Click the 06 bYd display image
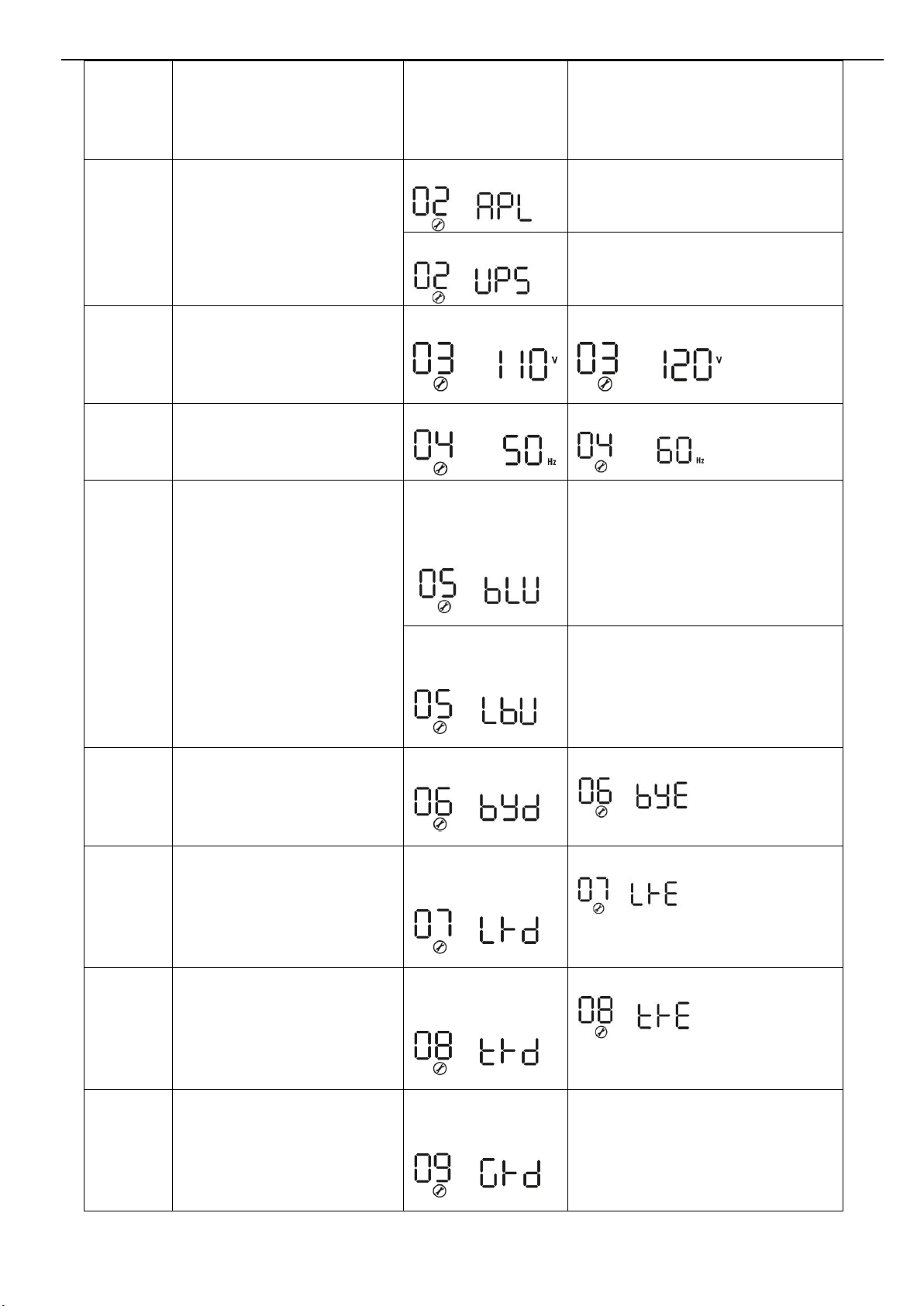Screen dimensions: 924x1306 pyautogui.click(x=477, y=807)
